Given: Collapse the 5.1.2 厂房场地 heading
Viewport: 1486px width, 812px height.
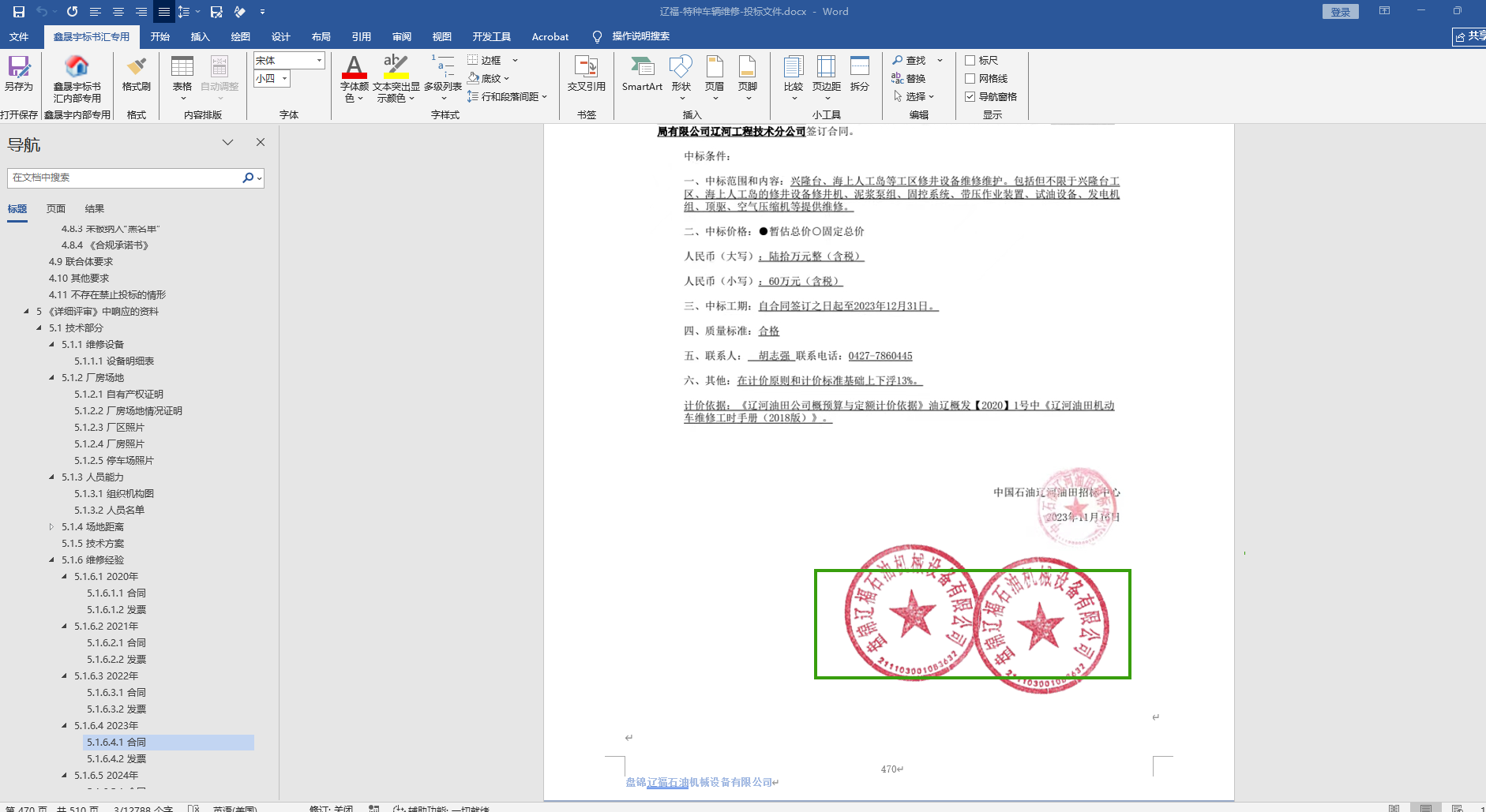Looking at the screenshot, I should tap(52, 378).
